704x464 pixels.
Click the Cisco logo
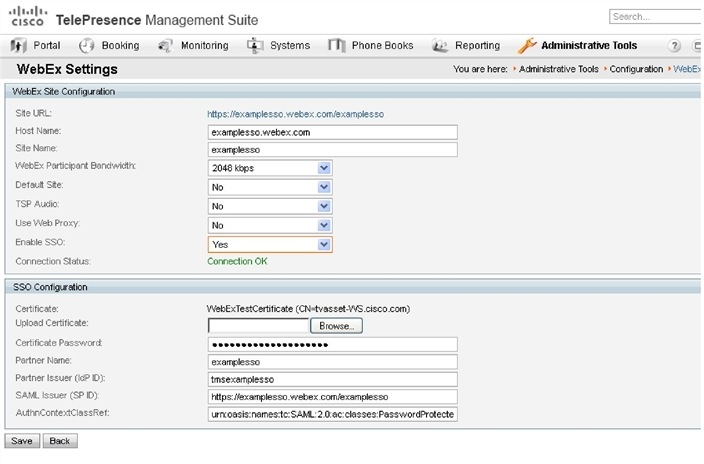[28, 16]
